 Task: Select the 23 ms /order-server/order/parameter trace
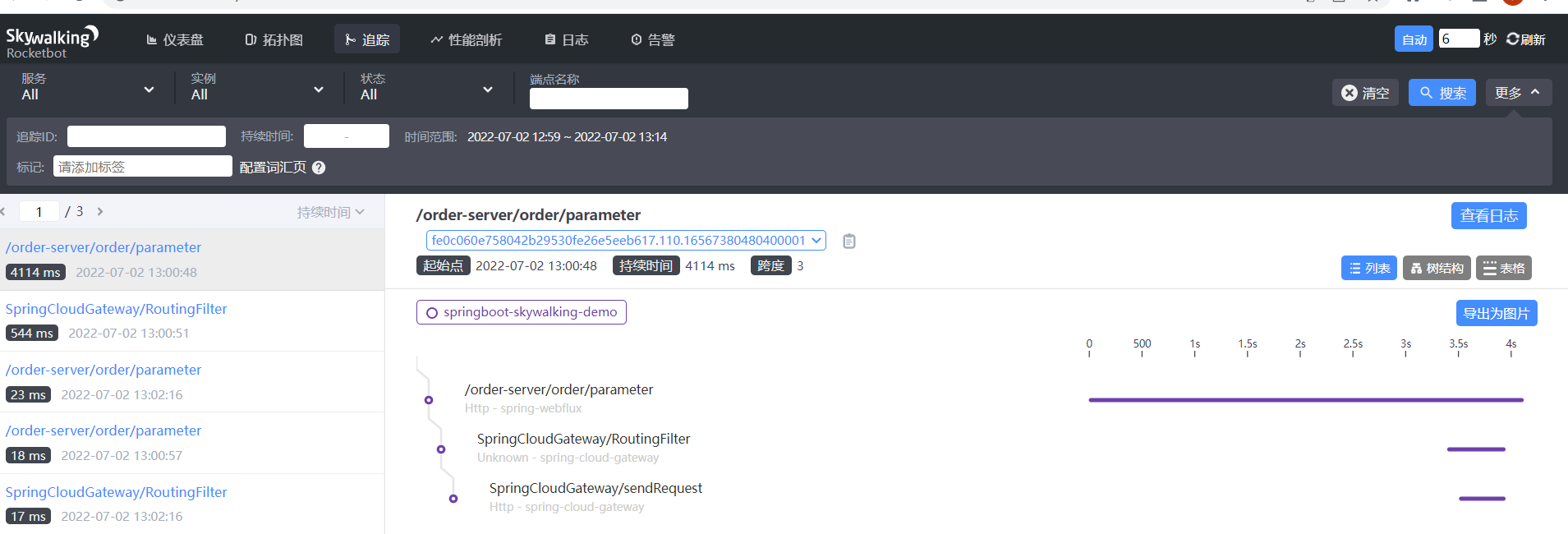pos(192,382)
